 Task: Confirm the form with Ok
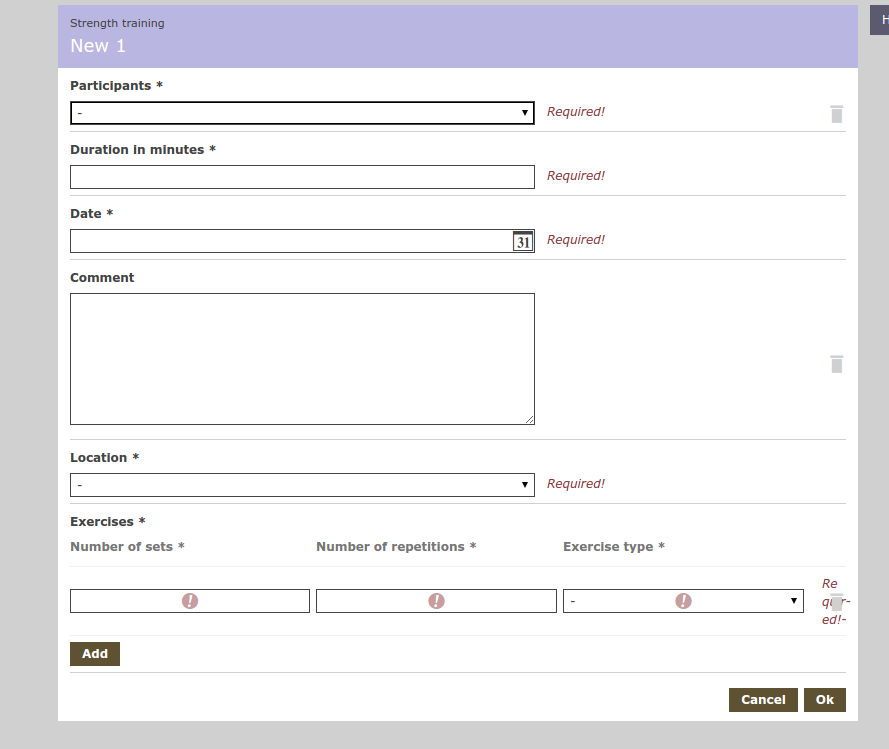click(x=824, y=700)
